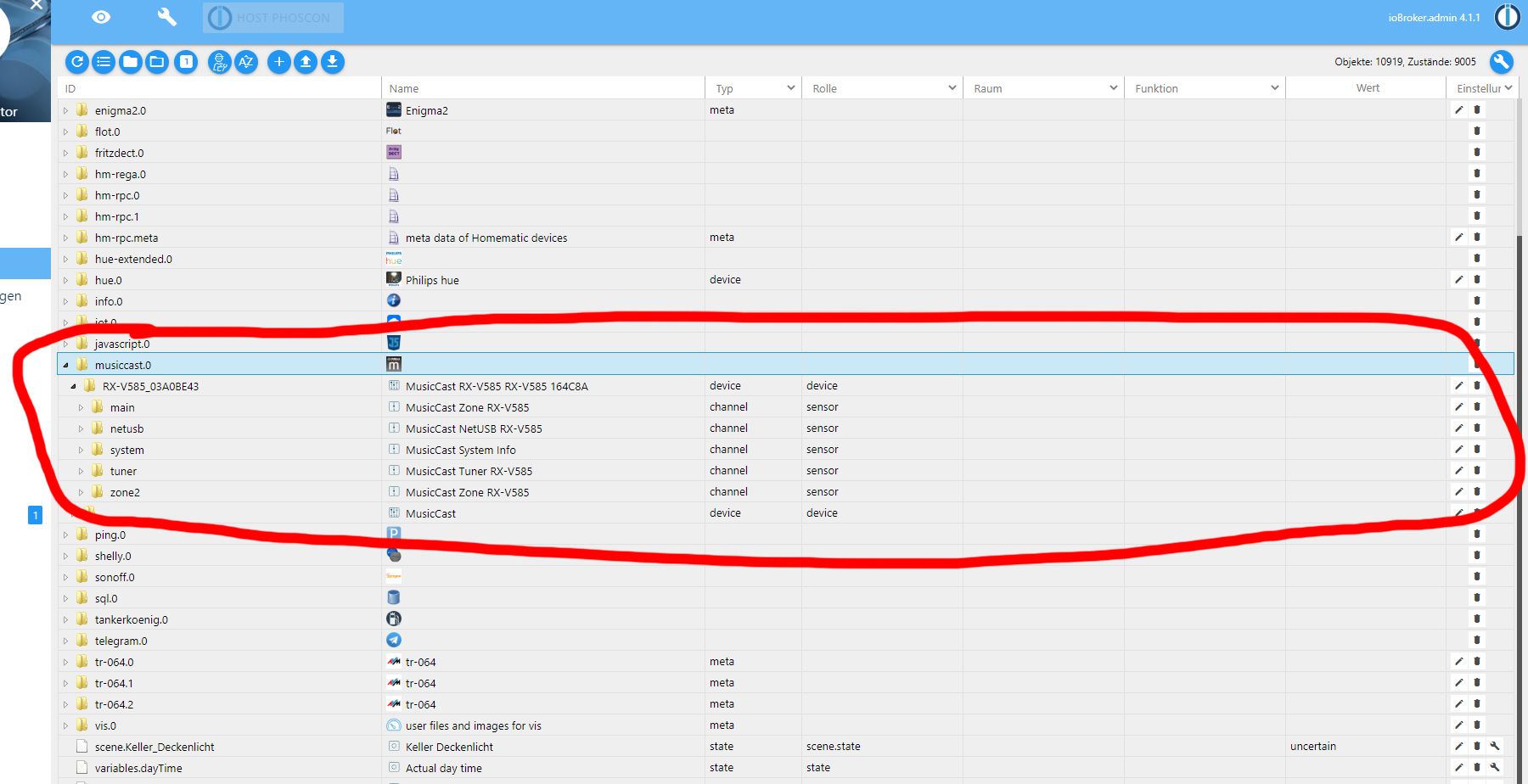Expand the tuner channel node

(x=81, y=471)
